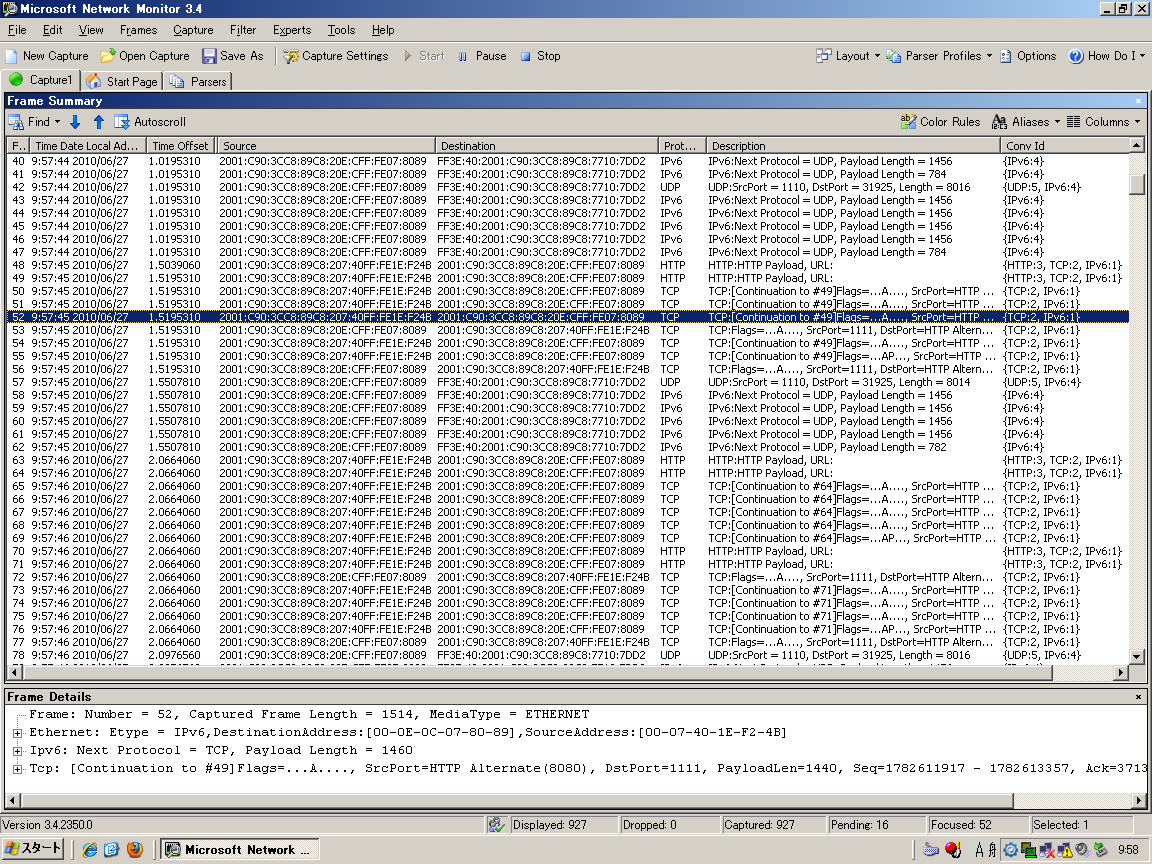
Task: Open the Capture menu
Action: click(x=193, y=30)
